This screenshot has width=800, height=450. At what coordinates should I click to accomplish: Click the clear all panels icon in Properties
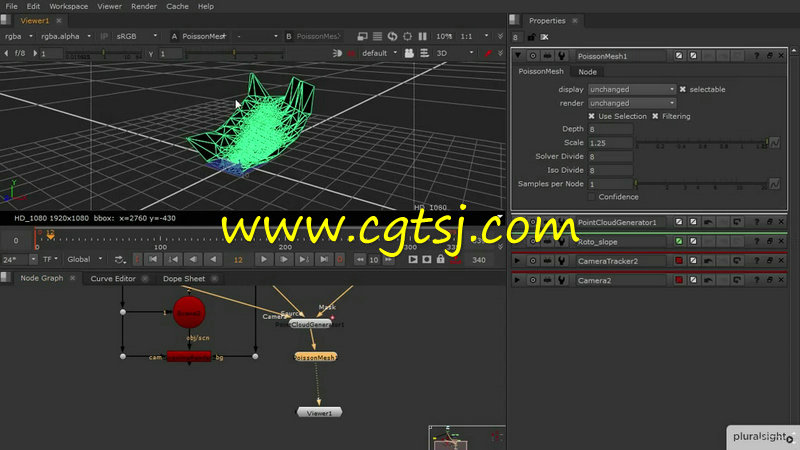544,37
